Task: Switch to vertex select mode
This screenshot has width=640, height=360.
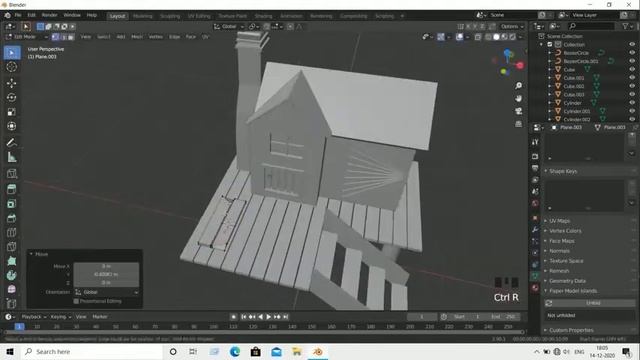Action: (56, 37)
